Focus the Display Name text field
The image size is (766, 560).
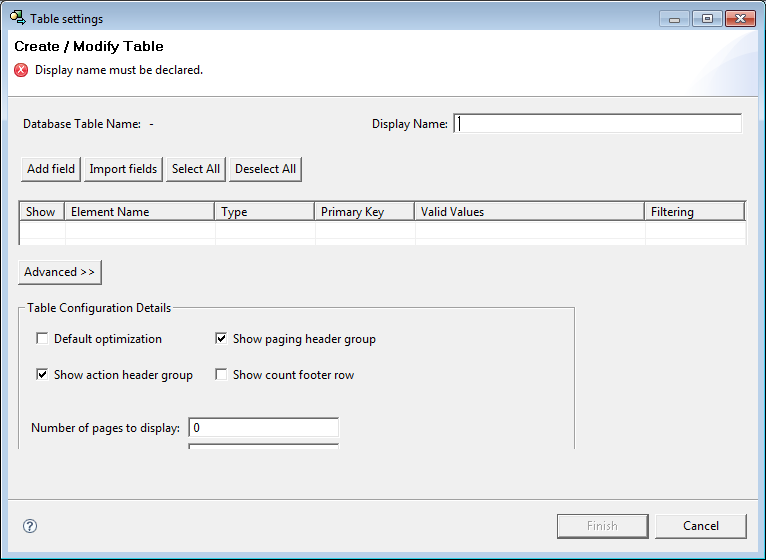598,124
